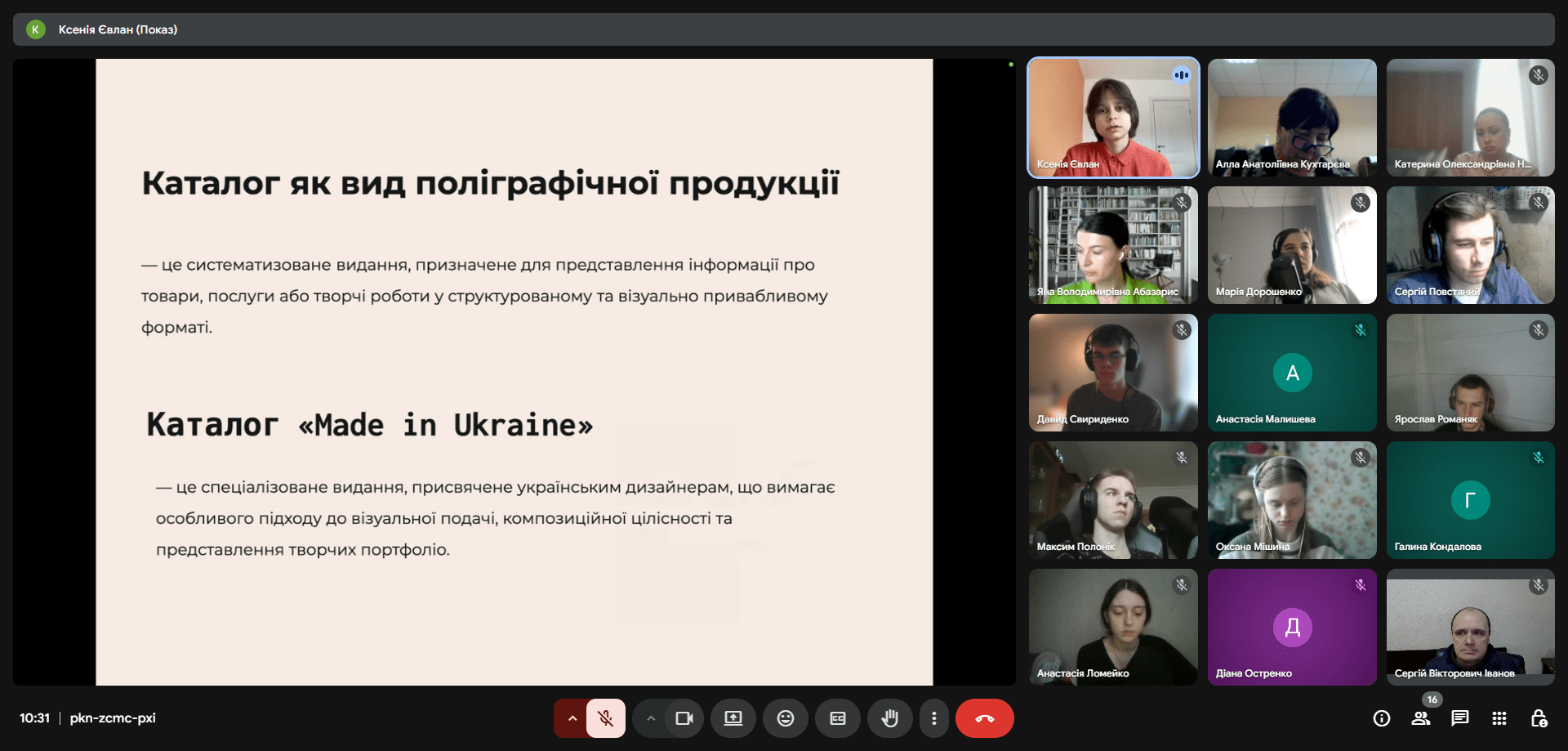This screenshot has width=1568, height=751.
Task: Toggle the camera on or off
Action: [x=684, y=718]
